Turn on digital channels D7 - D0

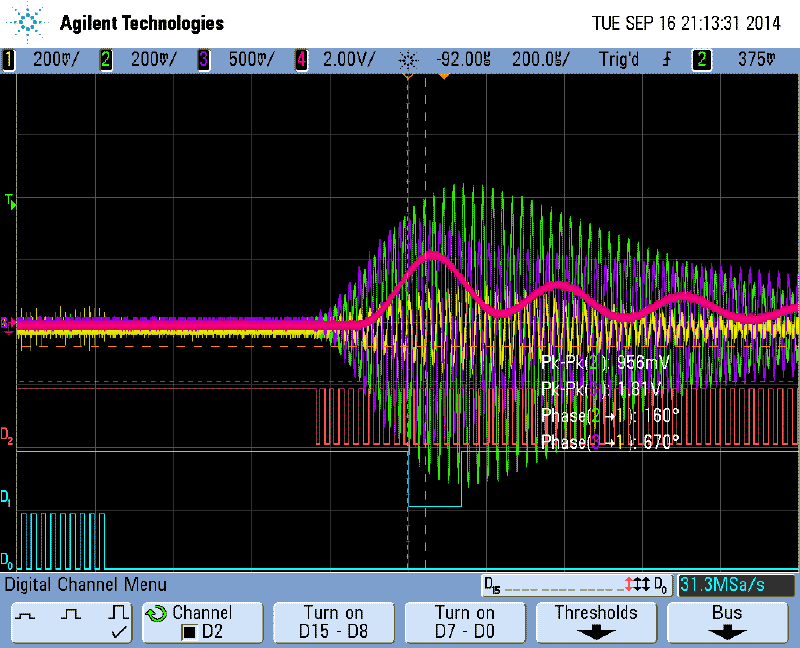[465, 621]
